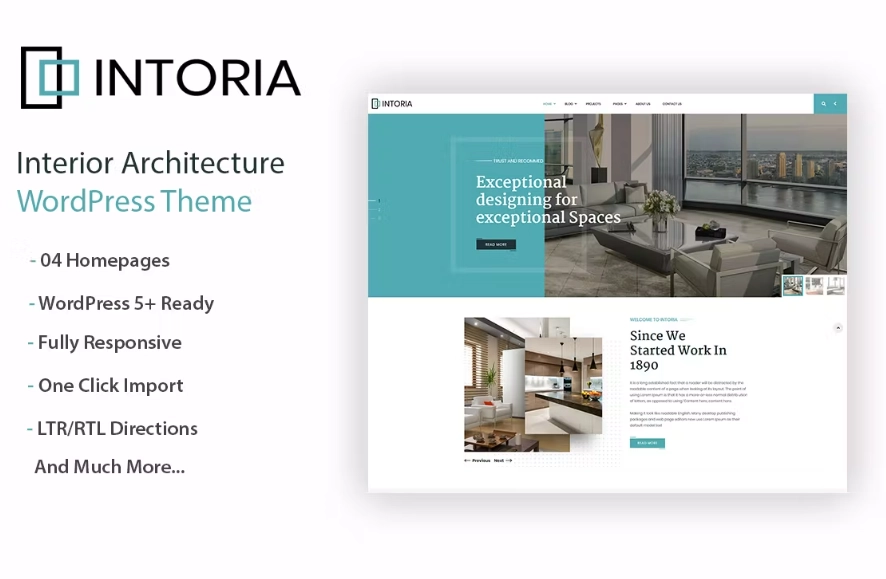Image resolution: width=886 pixels, height=579 pixels.
Task: Click the Previous arrow under the kitchen image
Action: pyautogui.click(x=477, y=461)
